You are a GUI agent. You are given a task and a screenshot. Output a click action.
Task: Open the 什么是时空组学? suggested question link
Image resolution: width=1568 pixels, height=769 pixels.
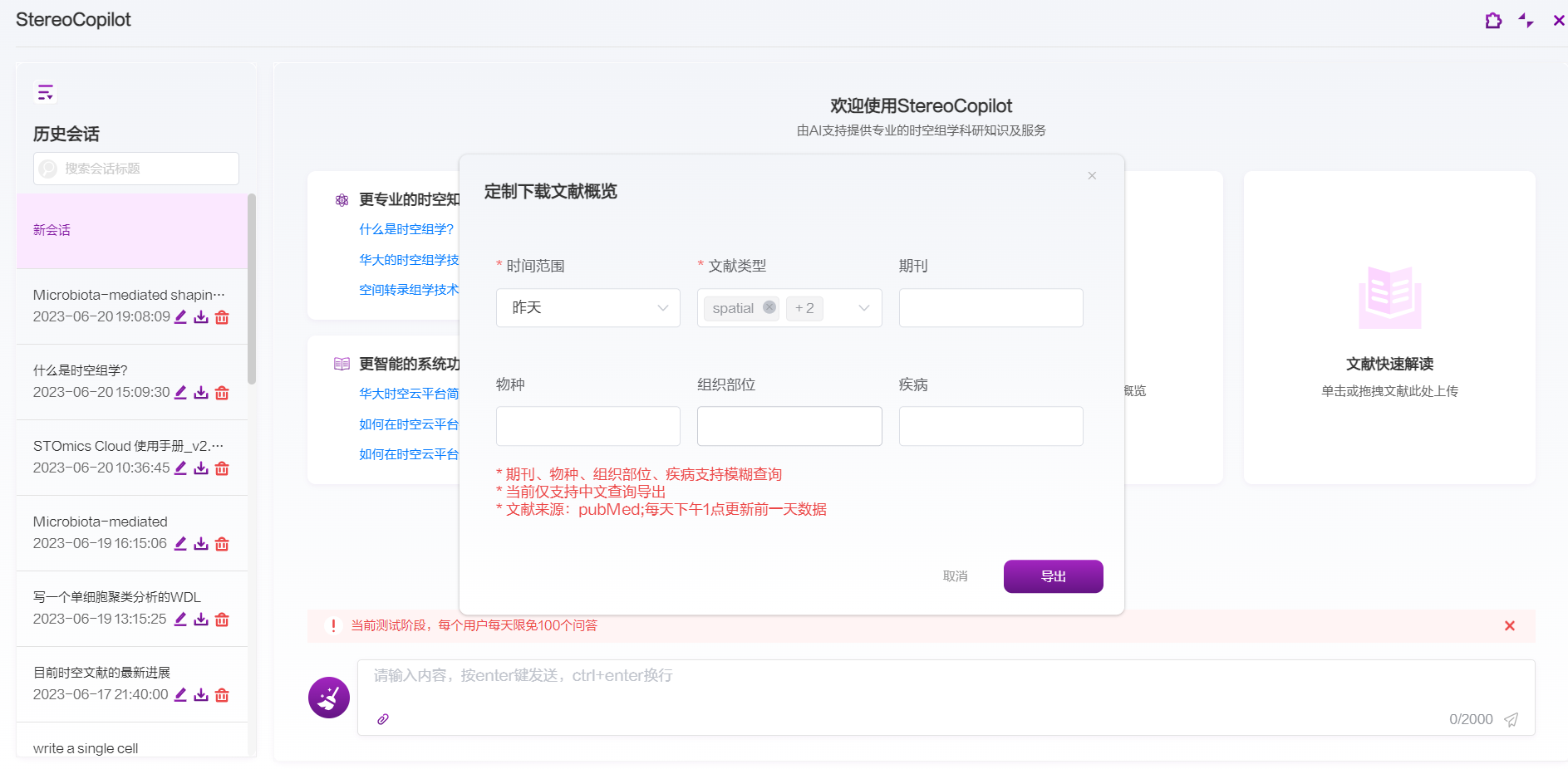pyautogui.click(x=406, y=229)
